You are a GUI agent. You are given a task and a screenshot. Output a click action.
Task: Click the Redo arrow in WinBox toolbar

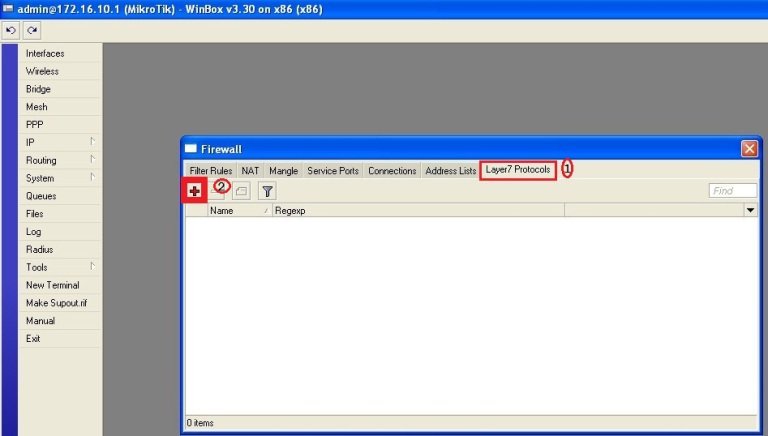[x=32, y=30]
